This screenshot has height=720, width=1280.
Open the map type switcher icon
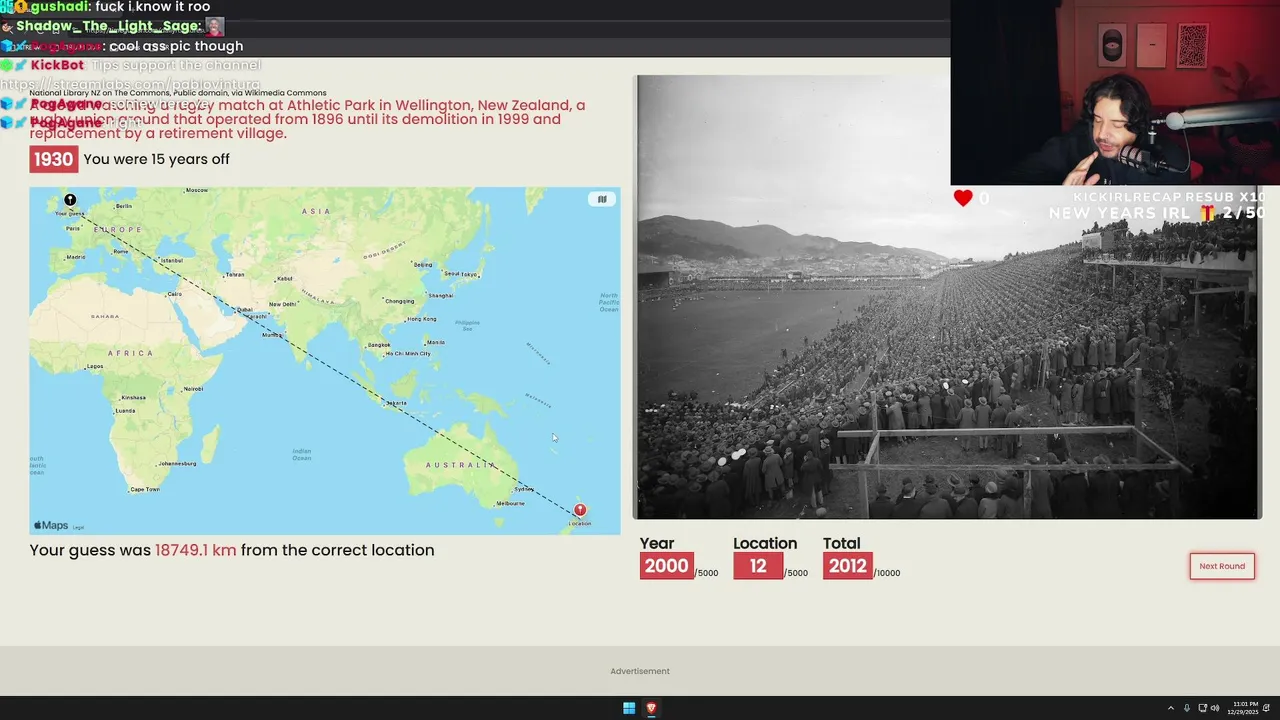[602, 199]
